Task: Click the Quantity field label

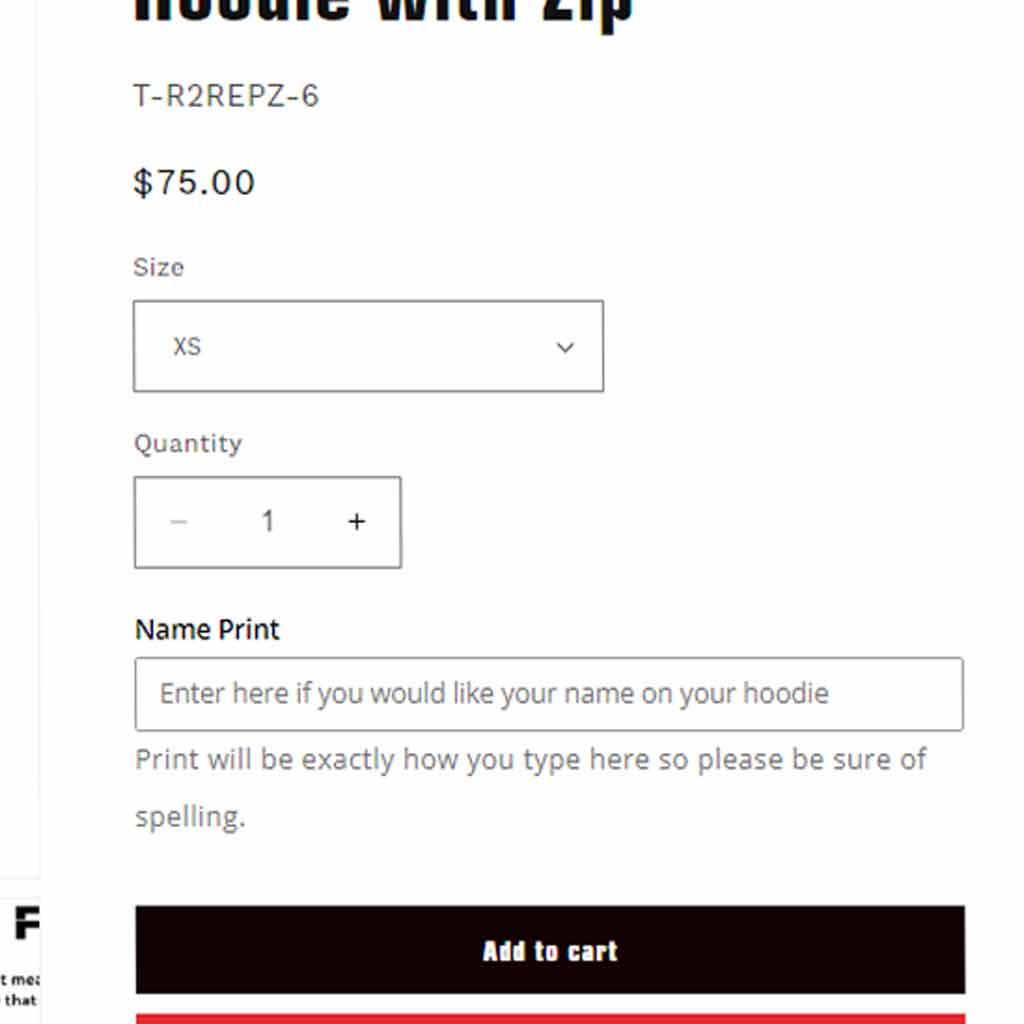Action: tap(188, 443)
